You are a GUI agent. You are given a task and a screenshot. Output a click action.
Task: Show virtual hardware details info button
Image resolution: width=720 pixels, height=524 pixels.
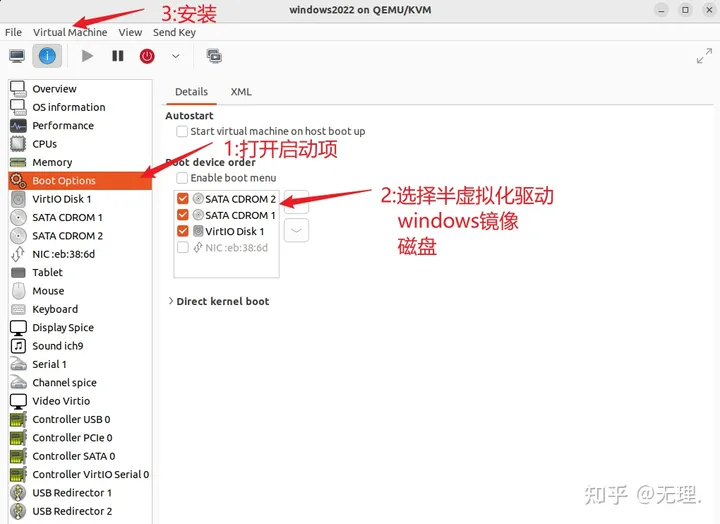(47, 56)
